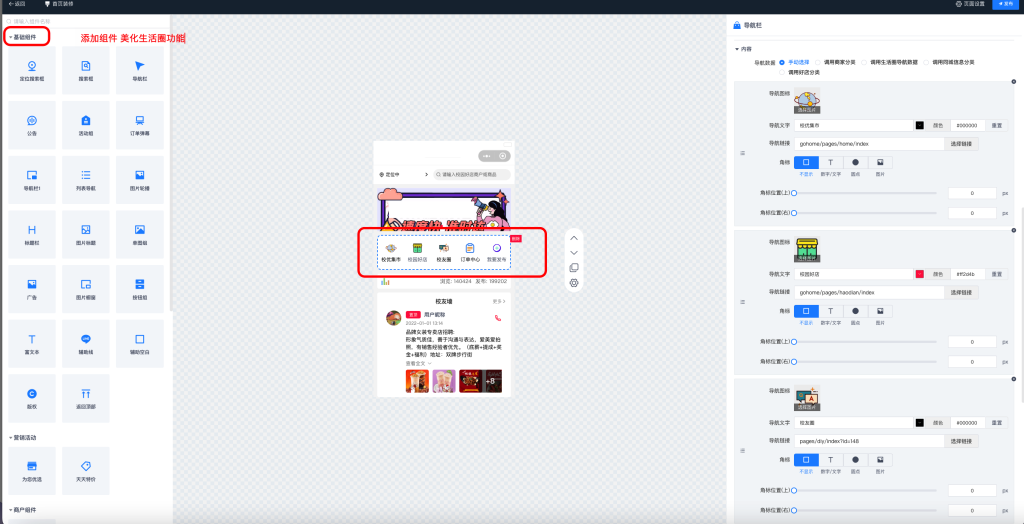Choose the 圆点 badge type

855,162
